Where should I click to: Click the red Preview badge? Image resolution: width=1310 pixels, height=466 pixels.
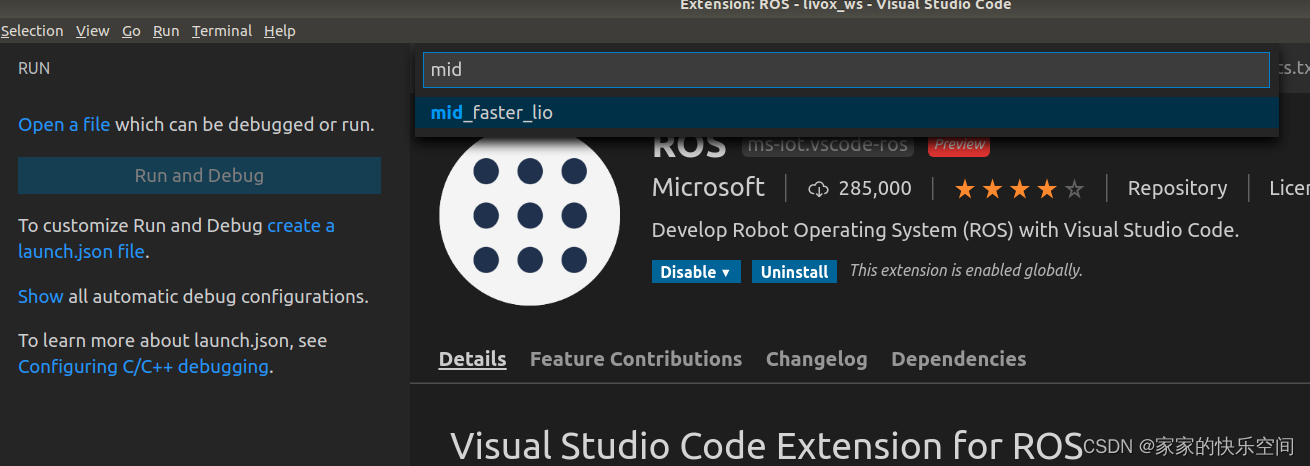[959, 144]
